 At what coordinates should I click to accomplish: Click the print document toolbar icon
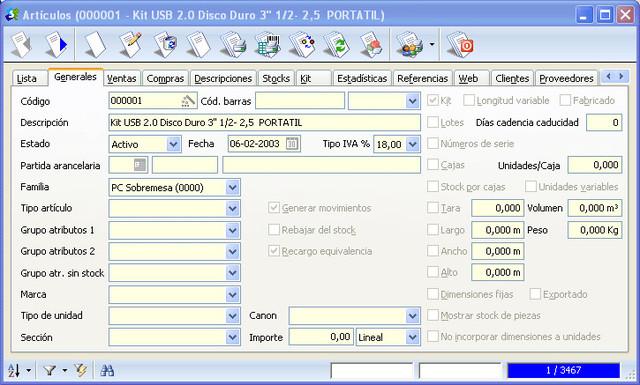(233, 44)
